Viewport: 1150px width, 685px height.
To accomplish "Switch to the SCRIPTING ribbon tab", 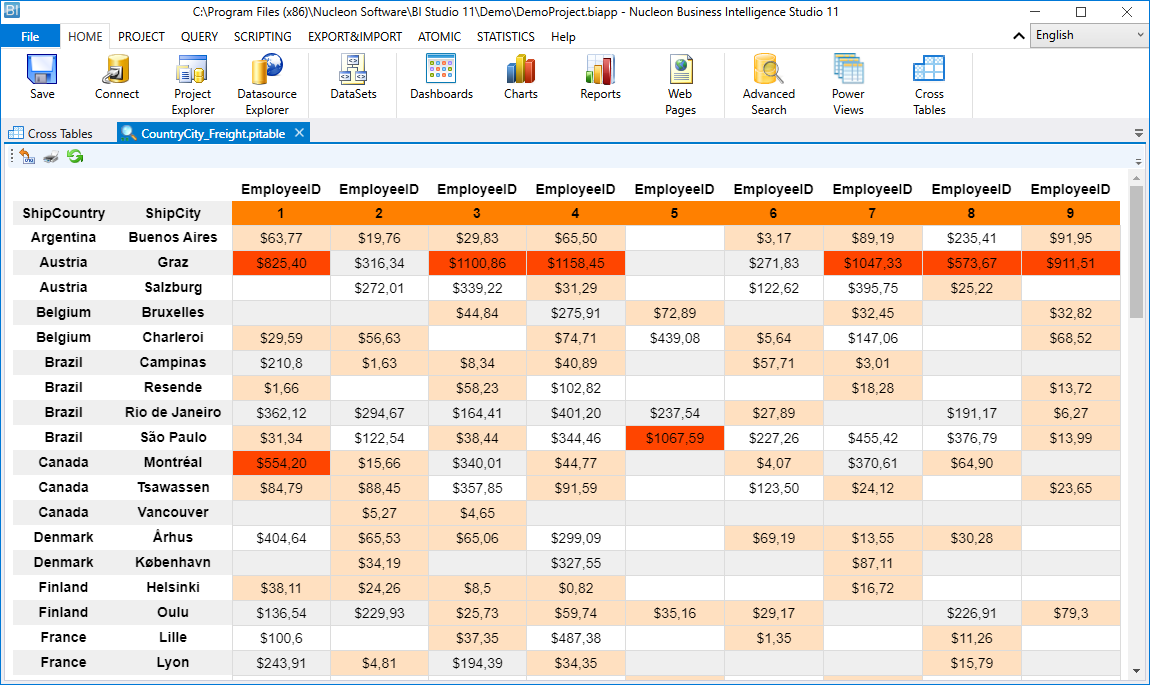I will [x=263, y=37].
